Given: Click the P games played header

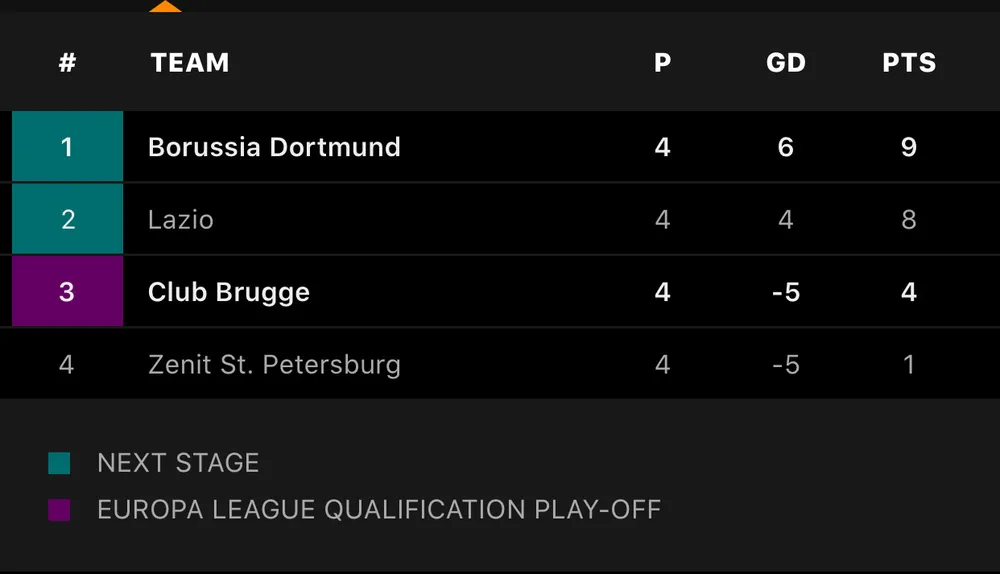Looking at the screenshot, I should [x=662, y=63].
